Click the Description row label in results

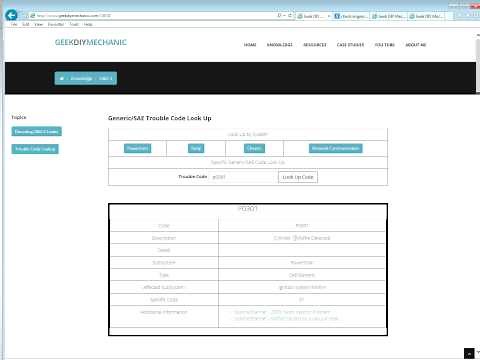pyautogui.click(x=164, y=238)
